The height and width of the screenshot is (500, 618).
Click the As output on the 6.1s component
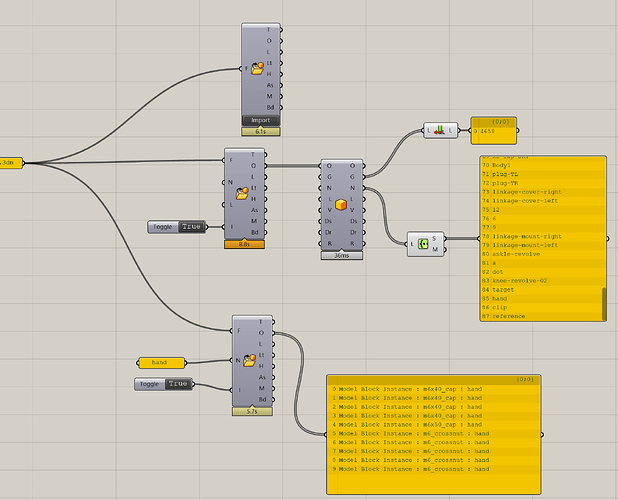click(x=270, y=85)
